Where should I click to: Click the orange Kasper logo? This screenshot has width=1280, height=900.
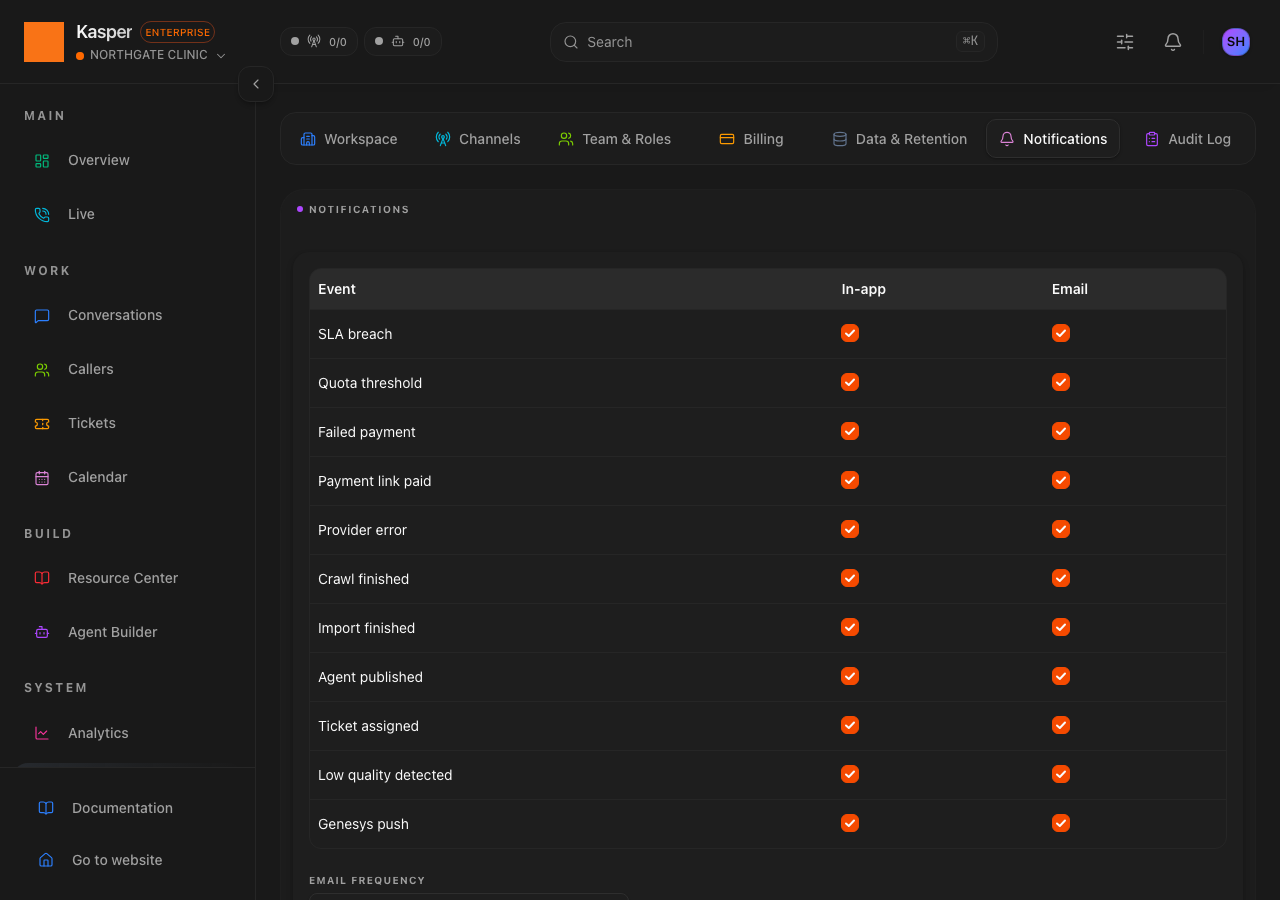click(x=44, y=42)
